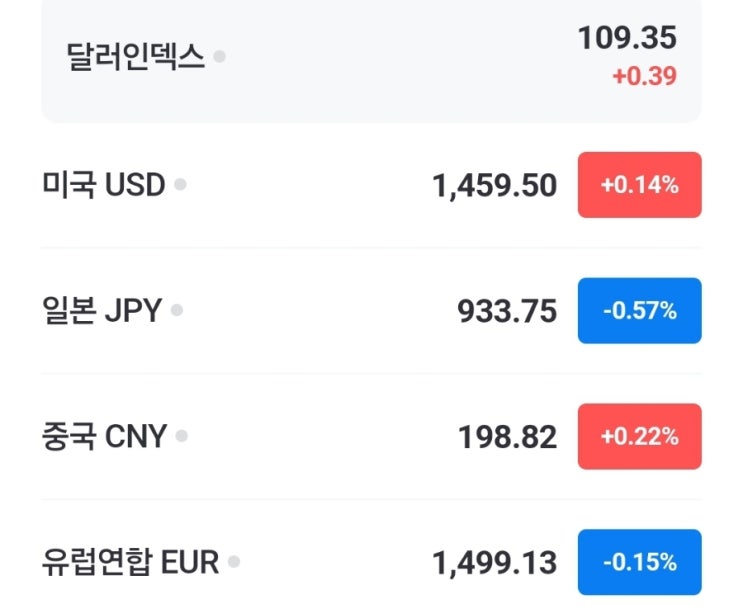Toggle the red +0.14% USD change badge
Screen dimensions: 743x609
[639, 185]
